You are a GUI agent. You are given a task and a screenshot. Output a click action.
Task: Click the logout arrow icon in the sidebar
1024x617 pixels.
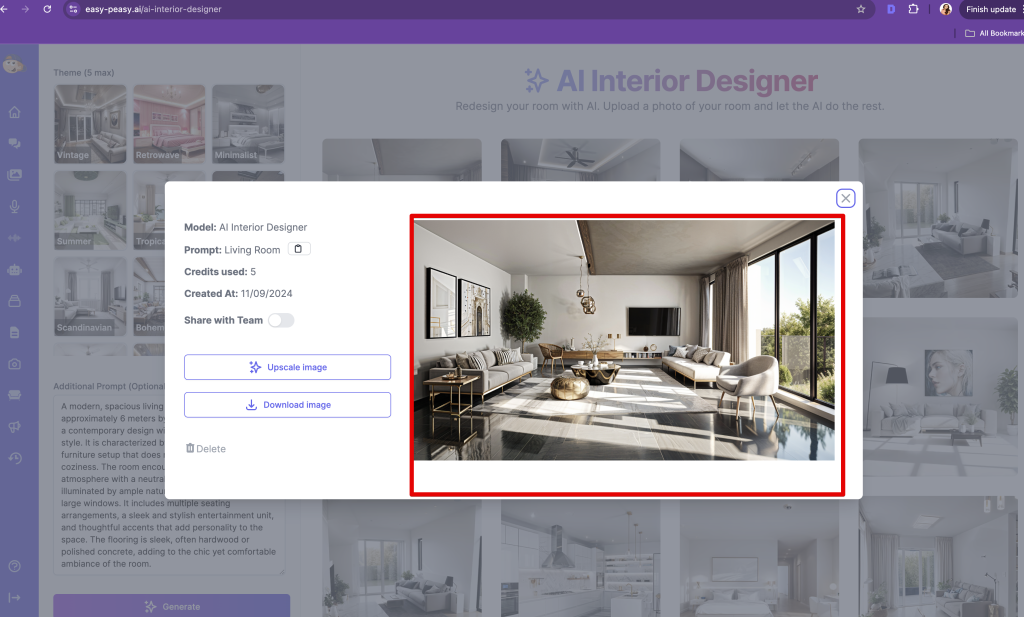pyautogui.click(x=14, y=598)
